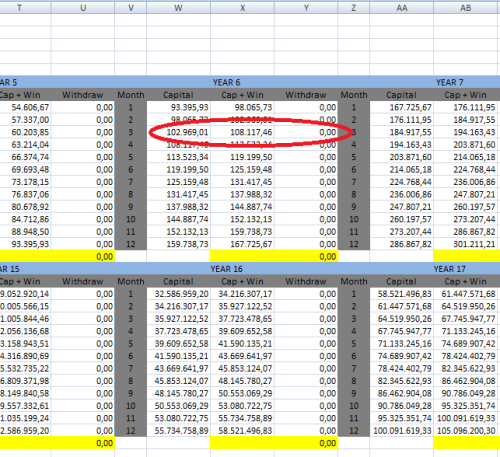Click the YEAR 16 title cell
Image resolution: width=500 pixels, height=457 pixels.
(226, 269)
